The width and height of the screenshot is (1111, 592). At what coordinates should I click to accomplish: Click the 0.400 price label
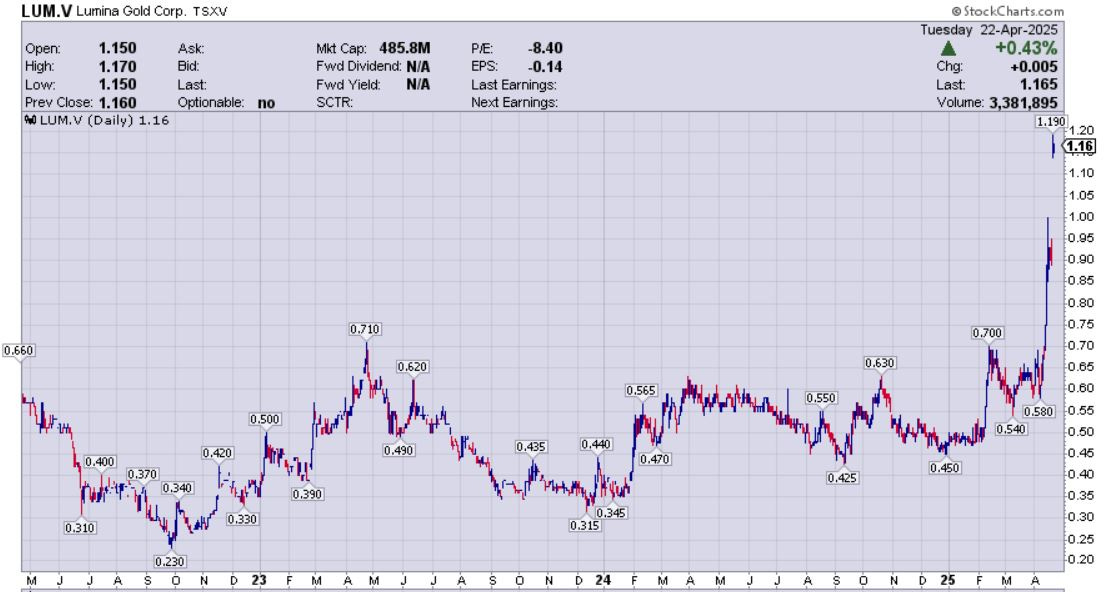click(x=99, y=462)
